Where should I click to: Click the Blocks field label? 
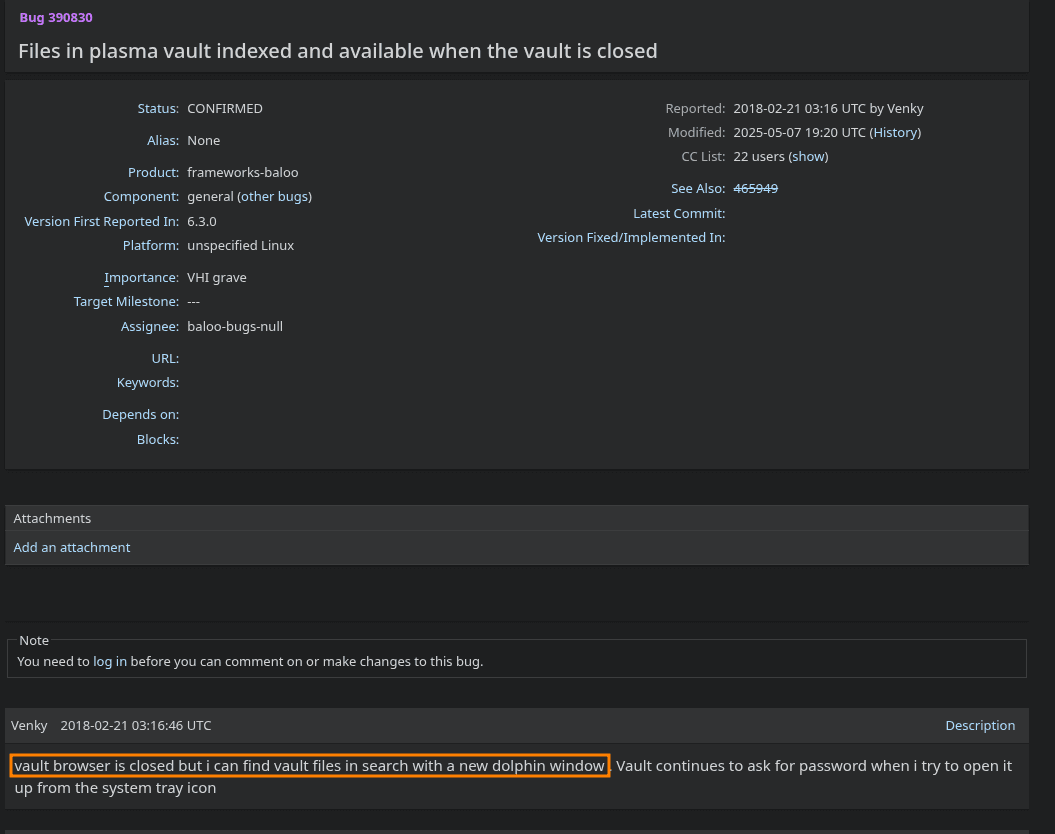pos(157,440)
